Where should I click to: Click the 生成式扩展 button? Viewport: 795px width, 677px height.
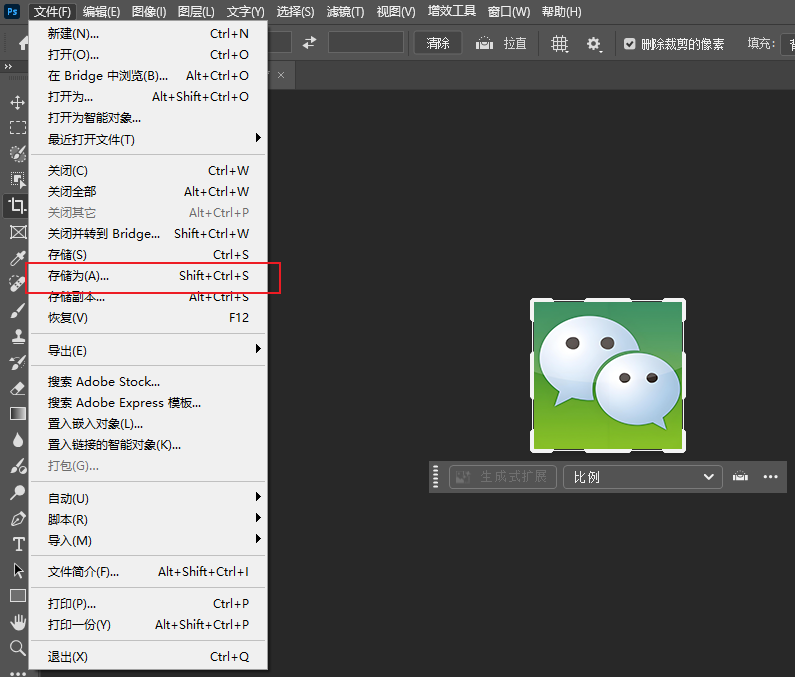coord(503,477)
